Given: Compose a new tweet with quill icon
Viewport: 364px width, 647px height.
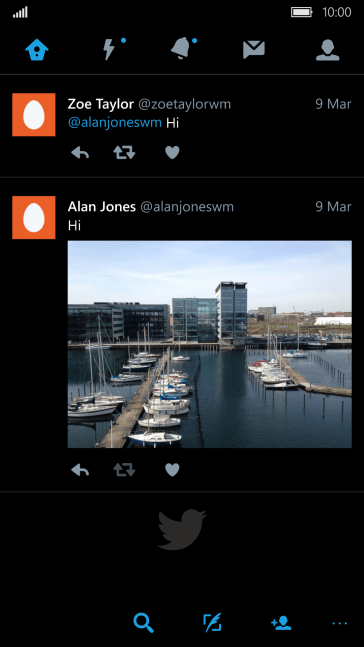Looking at the screenshot, I should coord(213,623).
